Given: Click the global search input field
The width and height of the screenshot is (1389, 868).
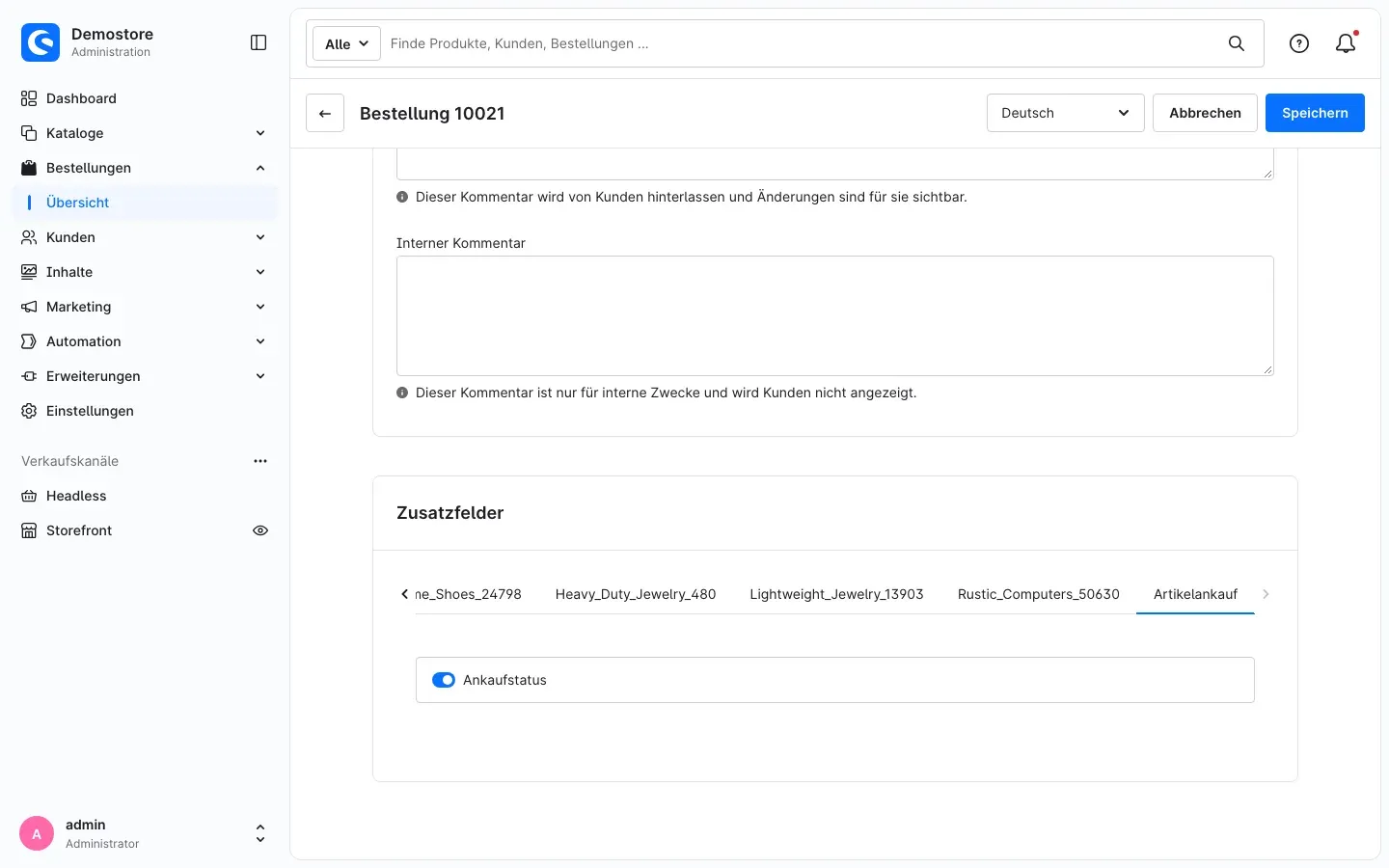Looking at the screenshot, I should point(801,43).
